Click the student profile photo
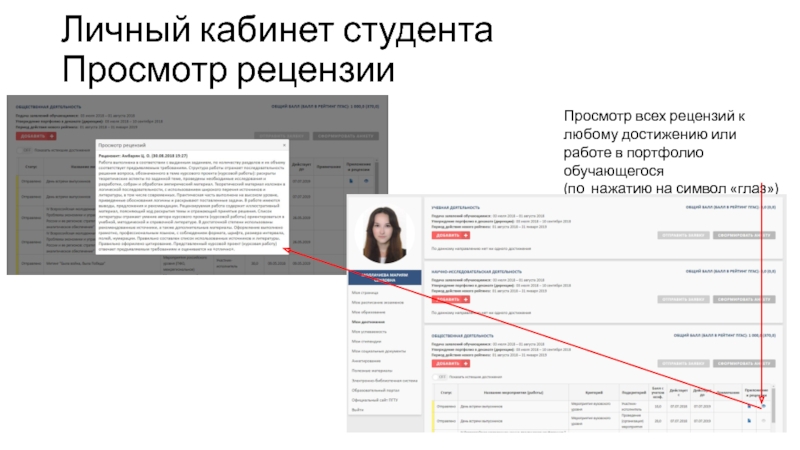800x450 pixels. (x=383, y=233)
